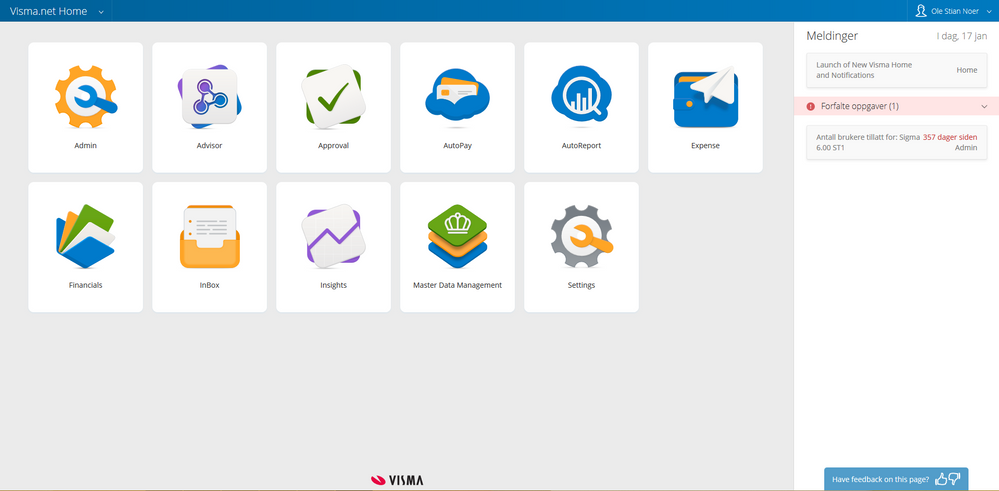Open the Settings gear icon
Screen dimensions: 999x491
(x=581, y=236)
